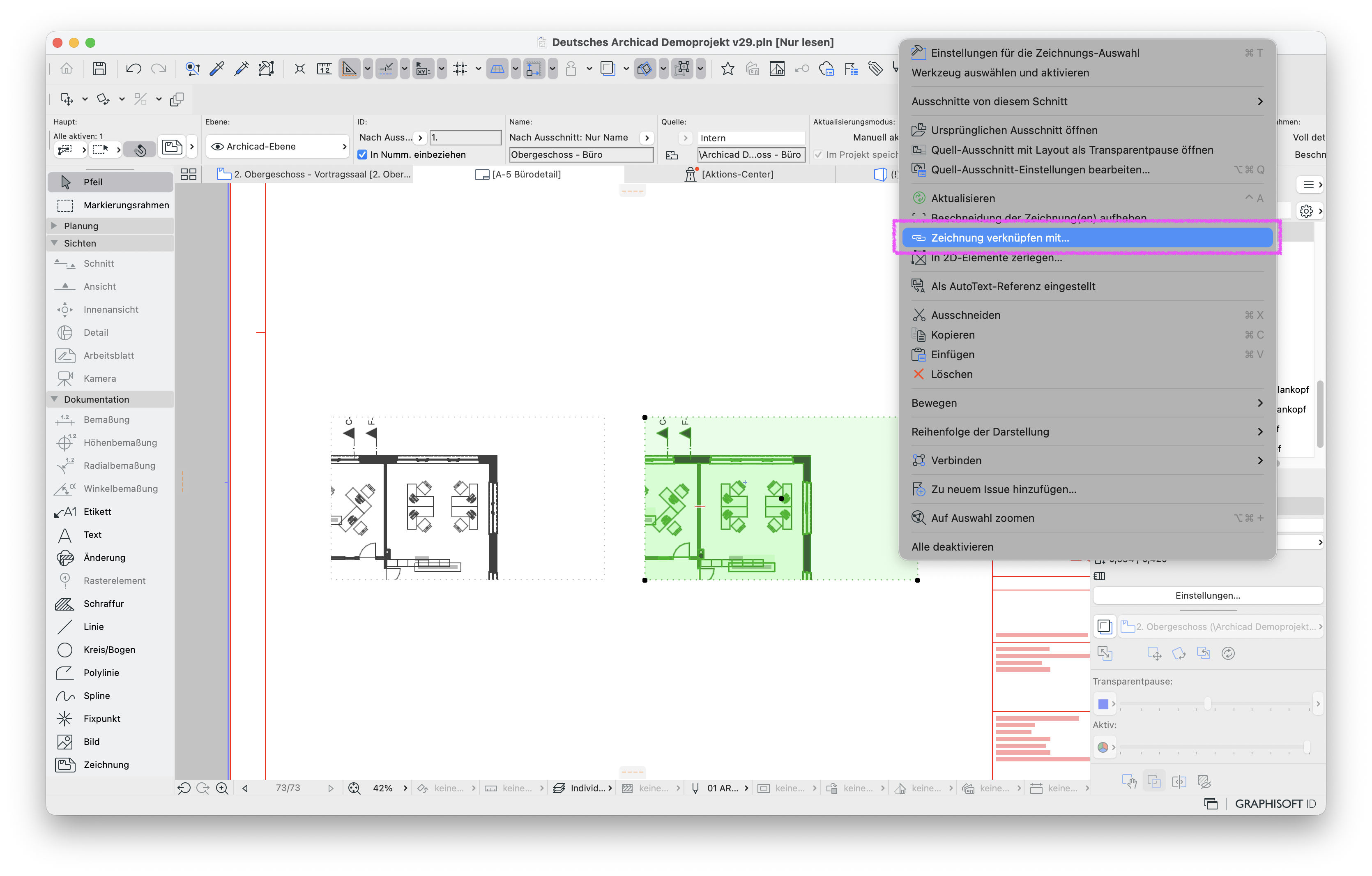Image resolution: width=1372 pixels, height=876 pixels.
Task: Click the Redo arrow icon
Action: tap(159, 69)
